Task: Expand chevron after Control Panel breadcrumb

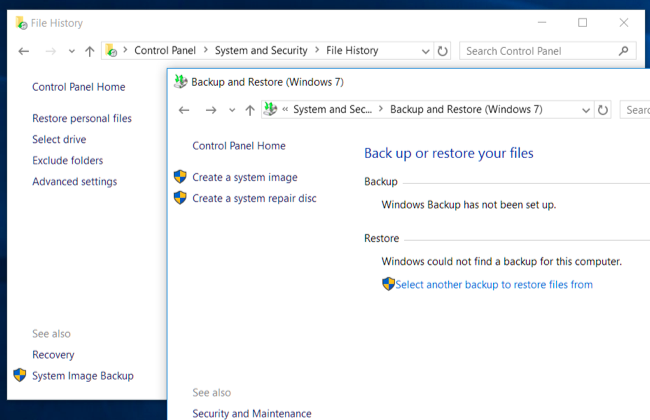Action: (x=206, y=50)
